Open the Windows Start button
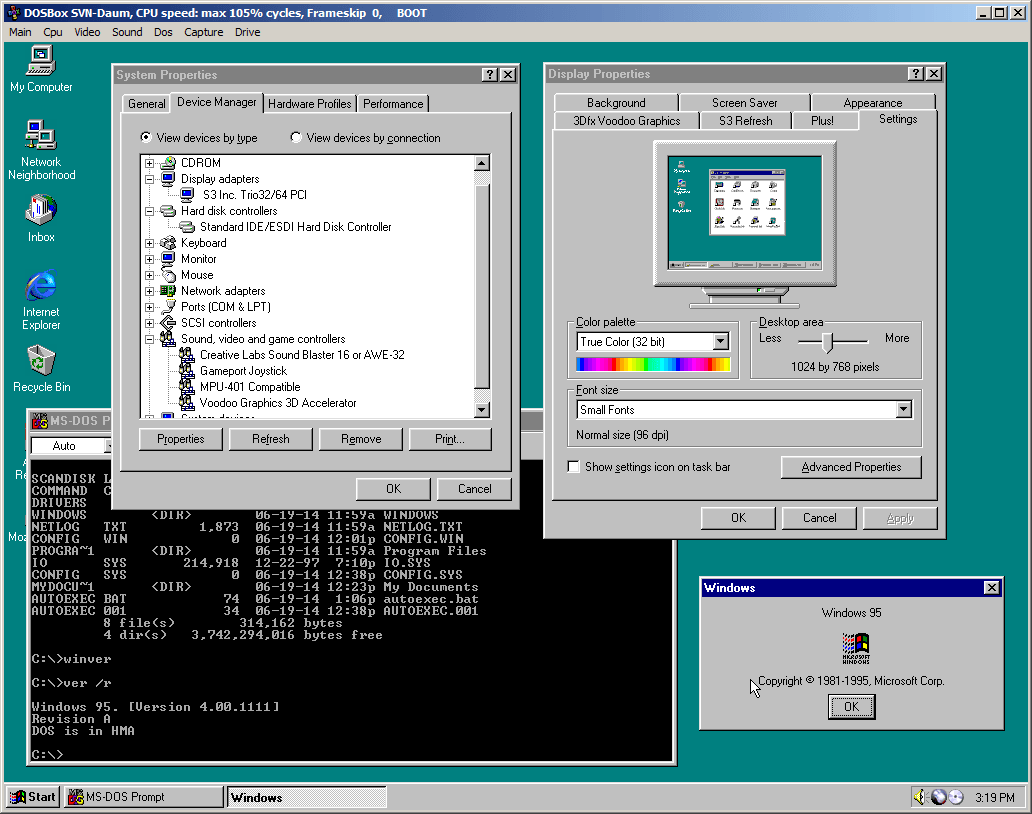 coord(34,797)
